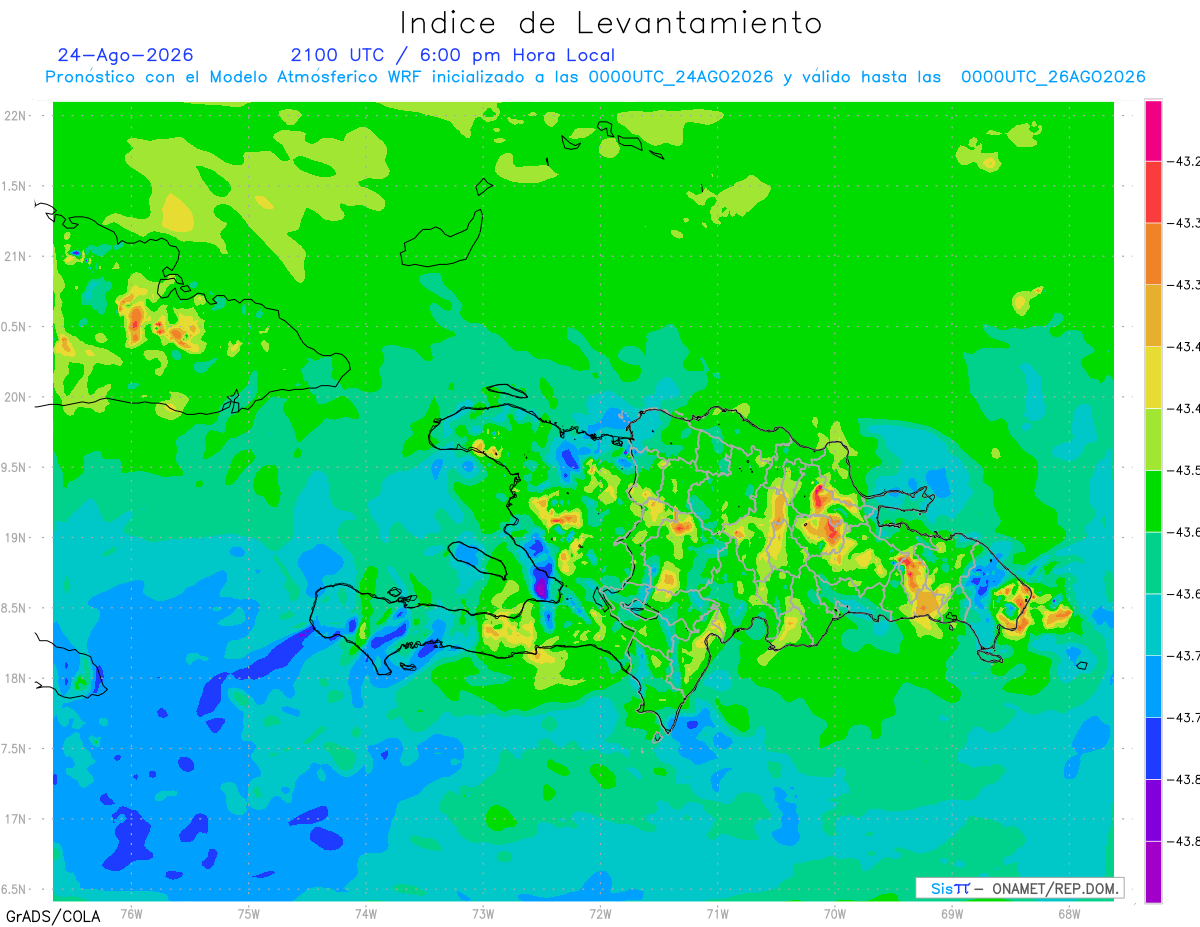Select the orange swatch in the color legend
This screenshot has width=1200, height=927.
point(1153,254)
